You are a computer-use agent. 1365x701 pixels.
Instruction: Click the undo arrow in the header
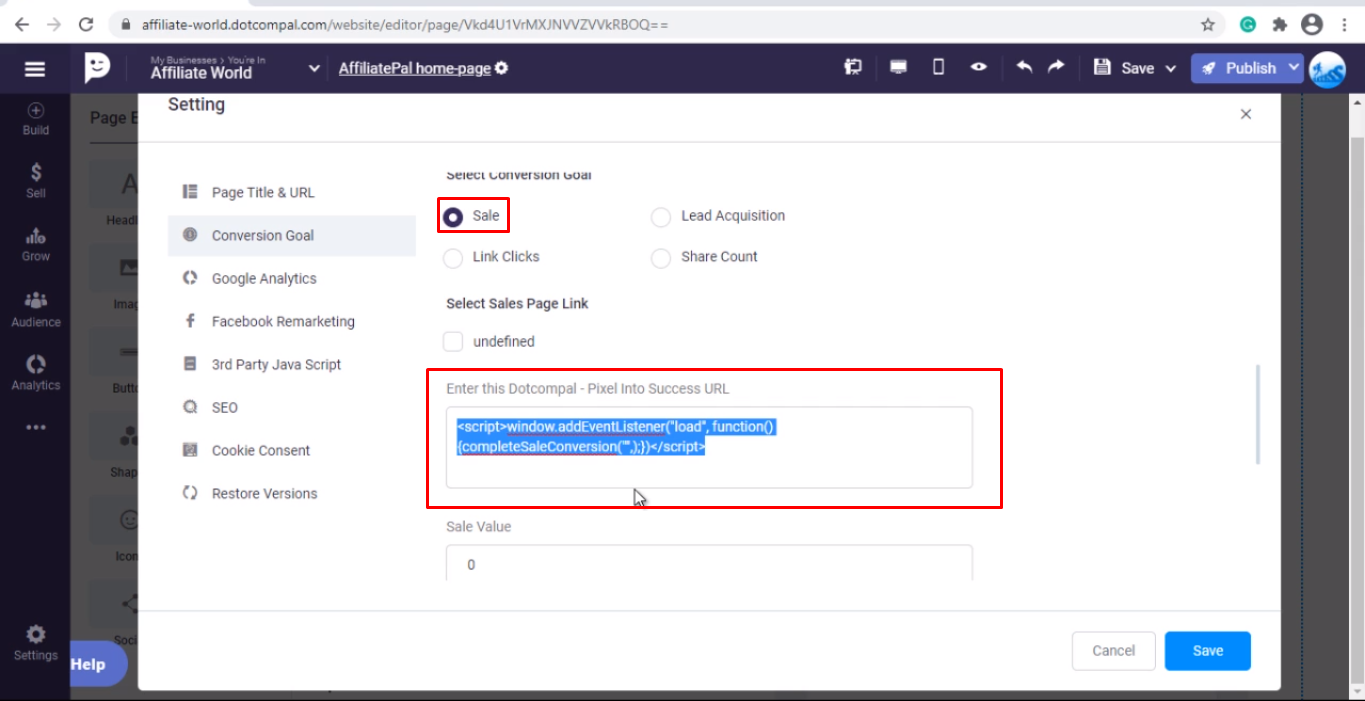(x=1024, y=67)
